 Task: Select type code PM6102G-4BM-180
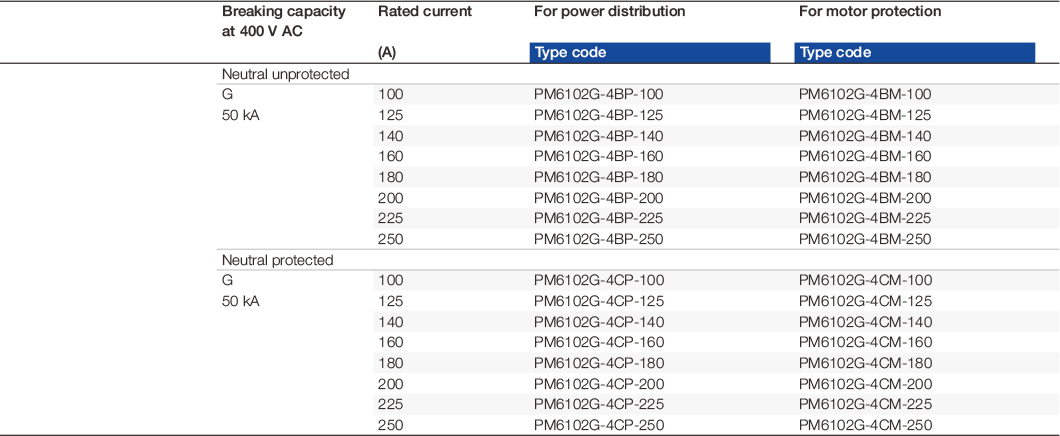864,177
